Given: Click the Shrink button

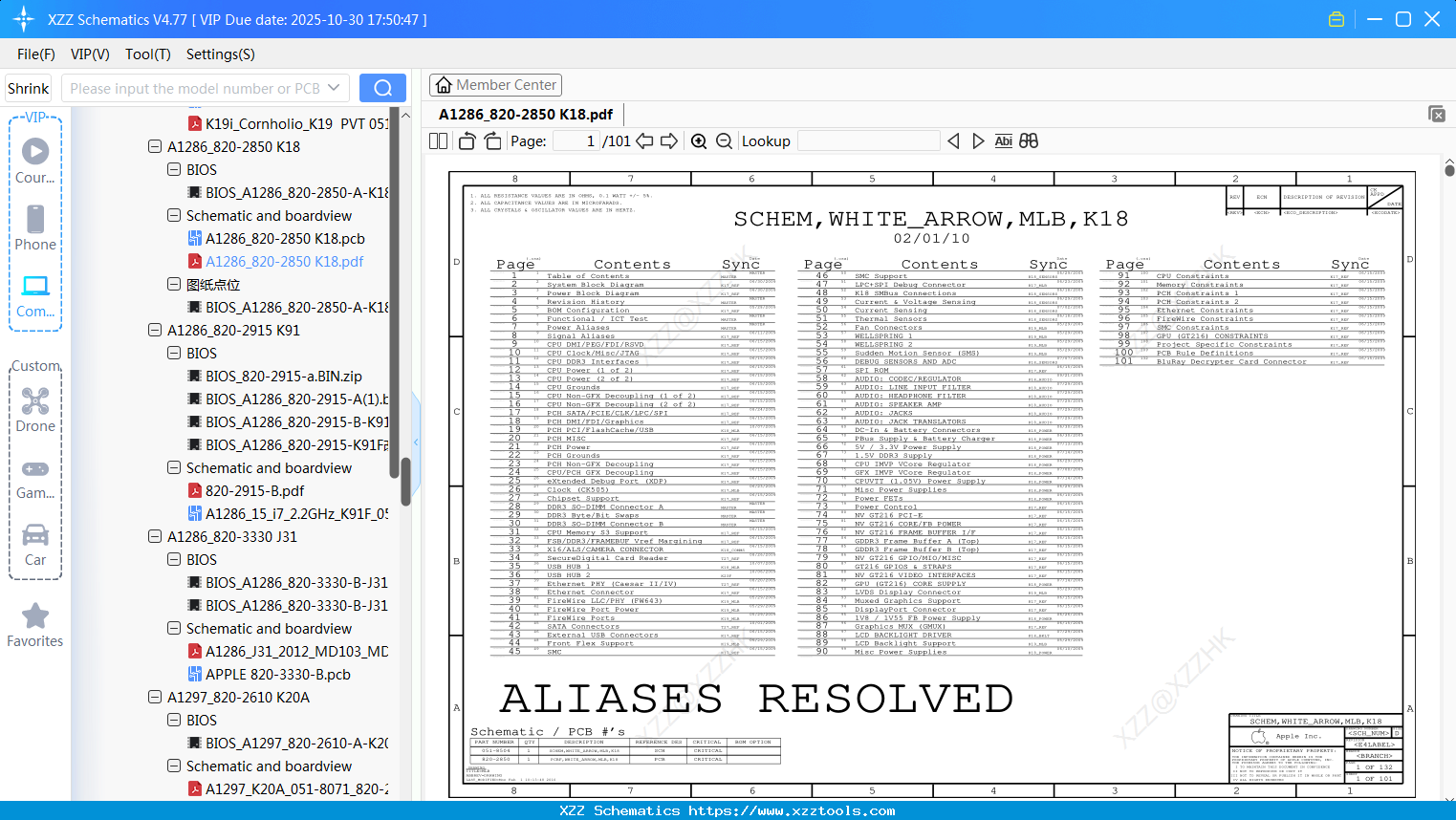Looking at the screenshot, I should (x=29, y=88).
